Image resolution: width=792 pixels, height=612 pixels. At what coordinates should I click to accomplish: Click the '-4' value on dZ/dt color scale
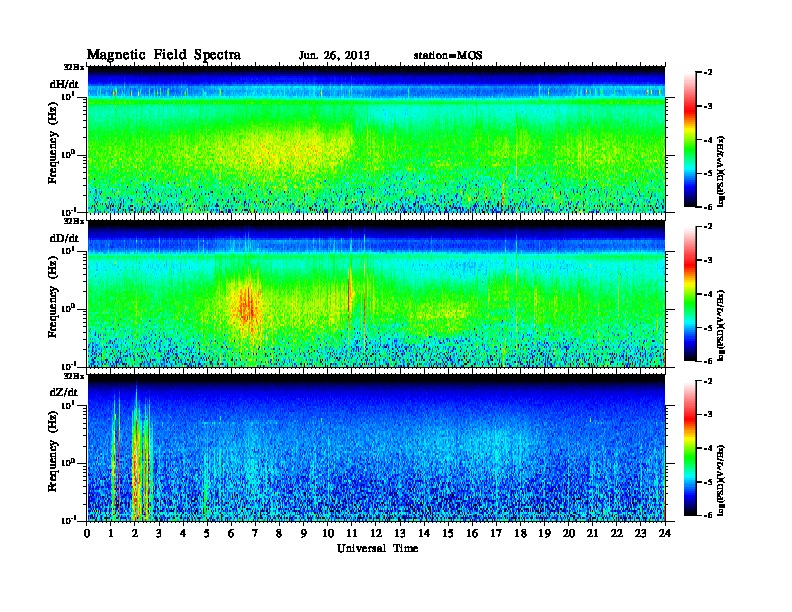(708, 448)
